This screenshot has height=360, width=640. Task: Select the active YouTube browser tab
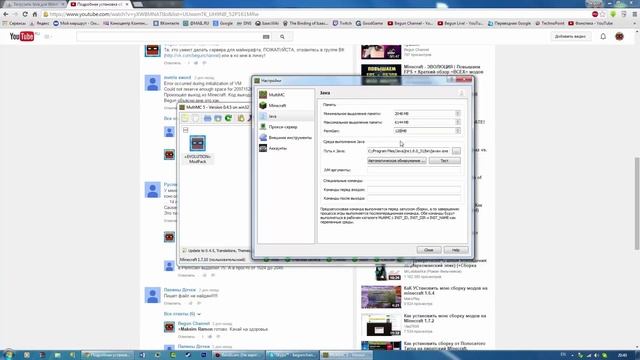click(100, 4)
